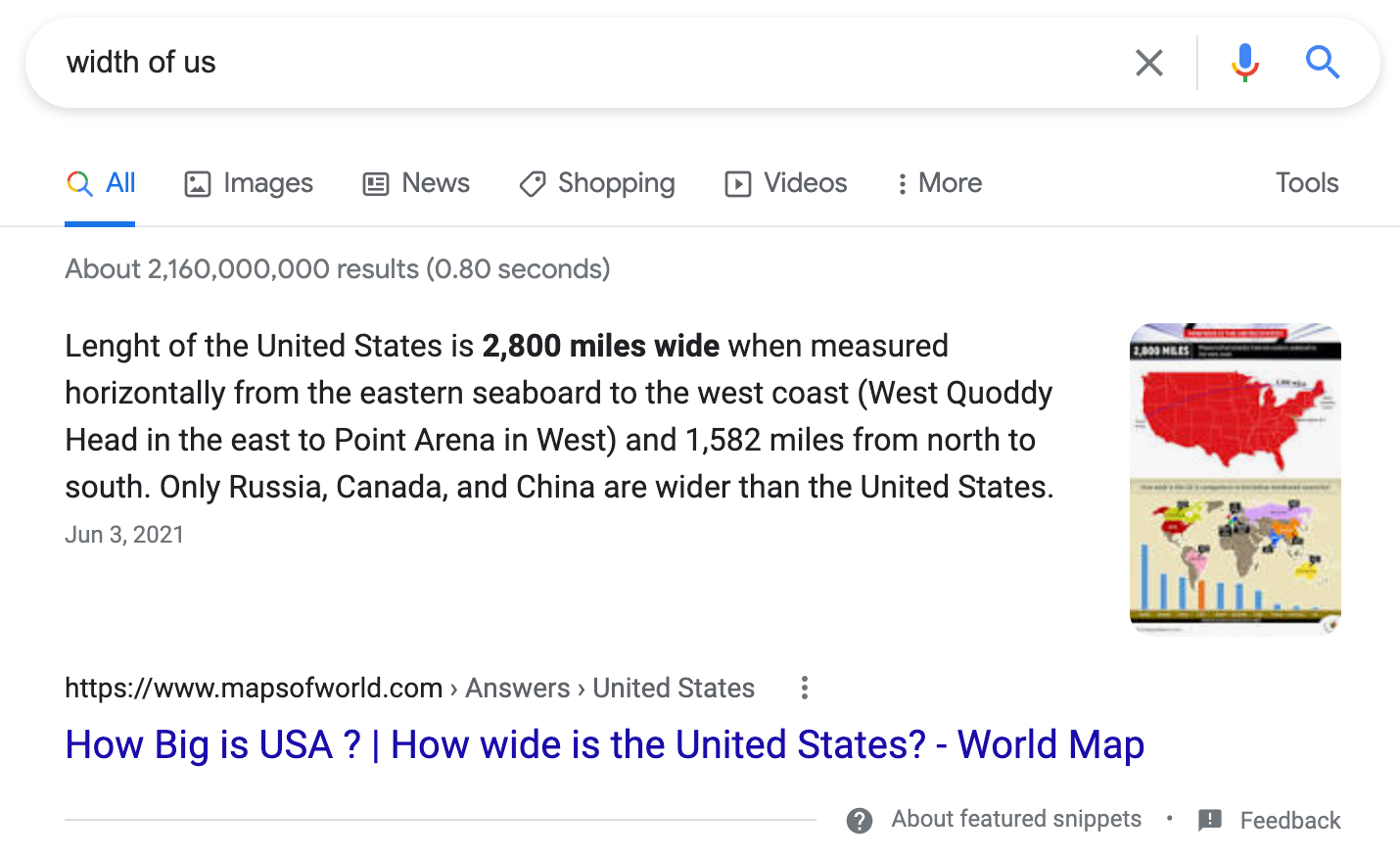Viewport: 1400px width, 858px height.
Task: Click the Images tab picture icon
Action: click(198, 184)
